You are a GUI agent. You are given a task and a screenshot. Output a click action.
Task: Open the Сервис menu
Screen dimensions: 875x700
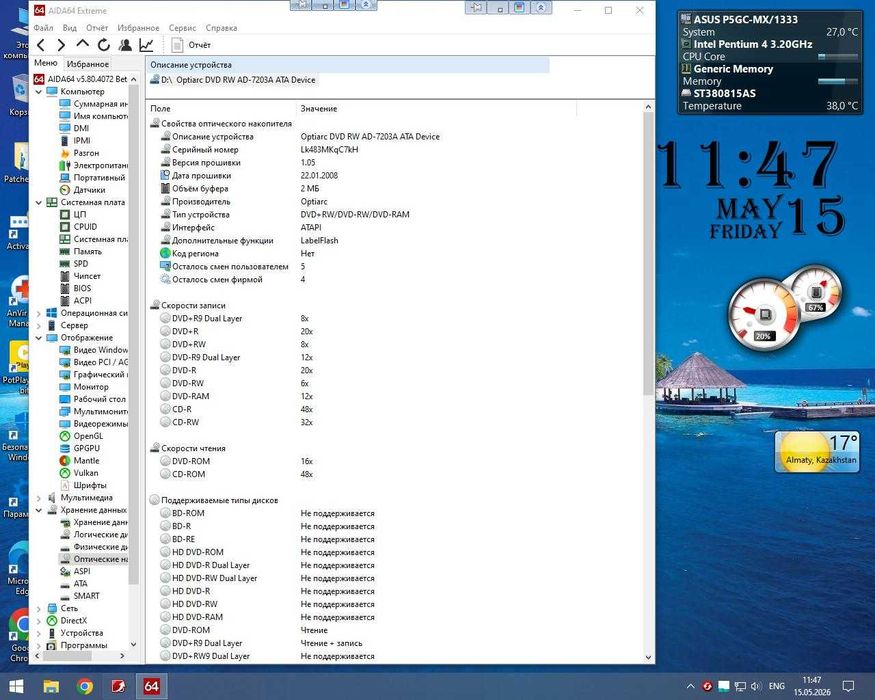coord(182,27)
